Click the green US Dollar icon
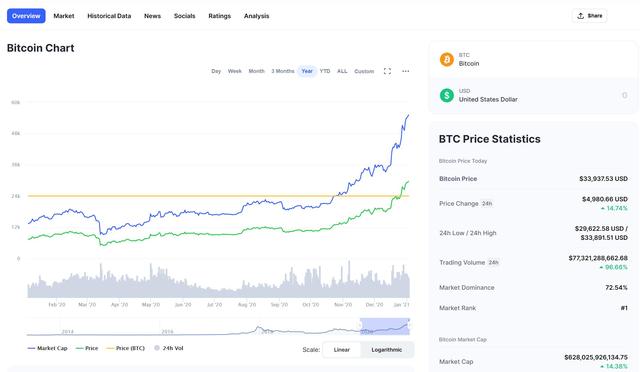This screenshot has height=372, width=640. point(447,96)
